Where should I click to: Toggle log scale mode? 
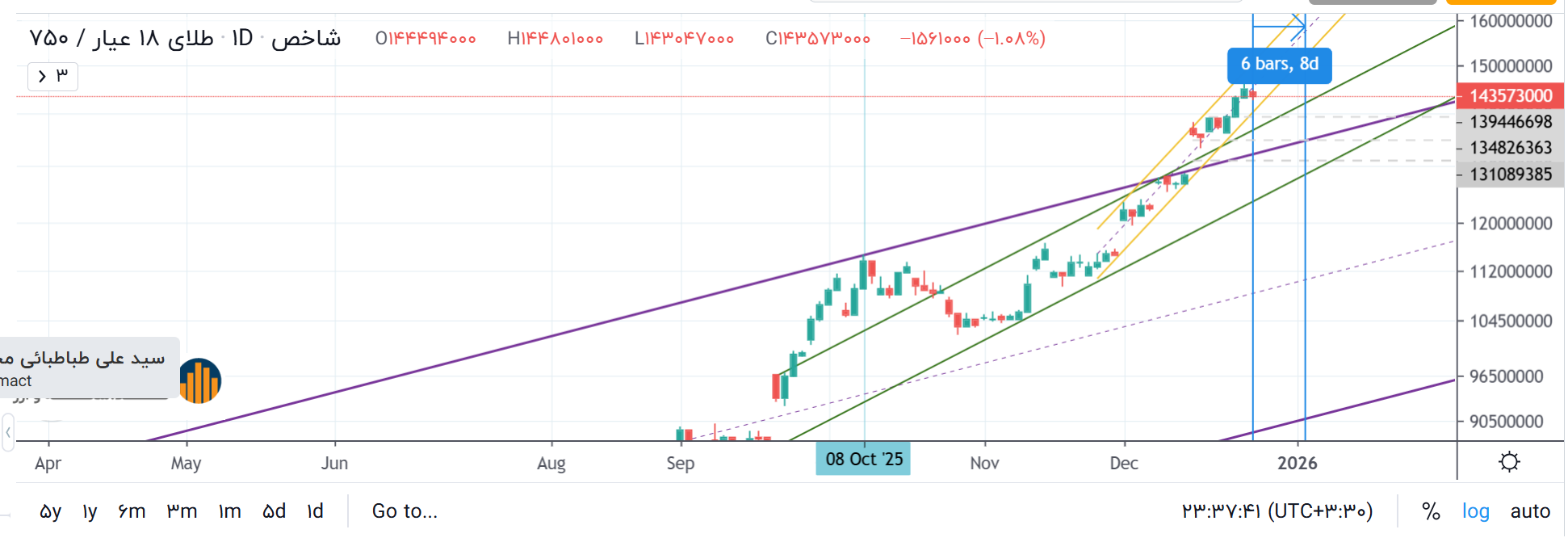pos(1475,511)
